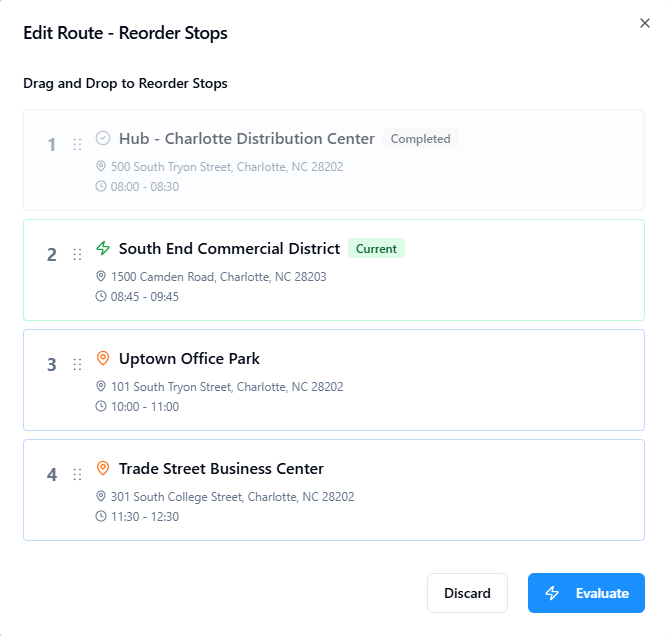Click lightning bolt icon beside South End
This screenshot has height=636, width=667.
pos(103,248)
